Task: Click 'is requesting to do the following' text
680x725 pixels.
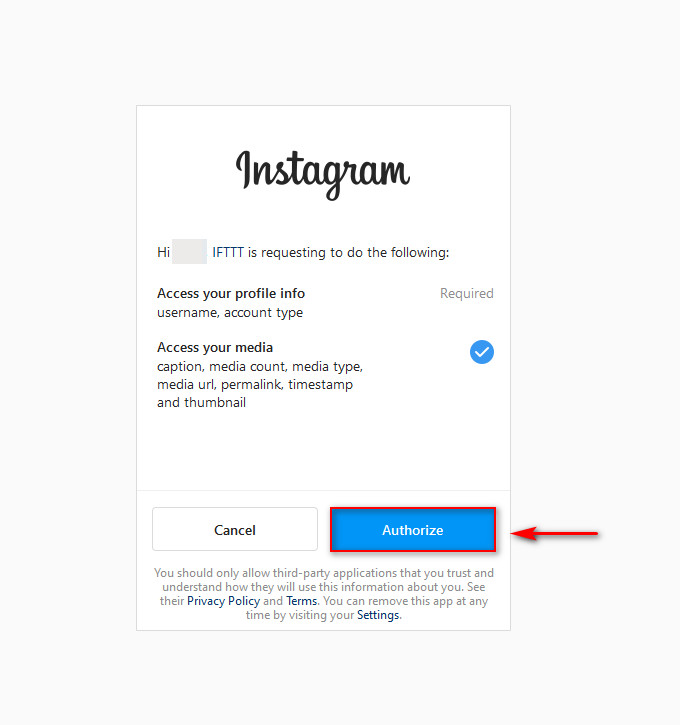Action: pyautogui.click(x=348, y=252)
